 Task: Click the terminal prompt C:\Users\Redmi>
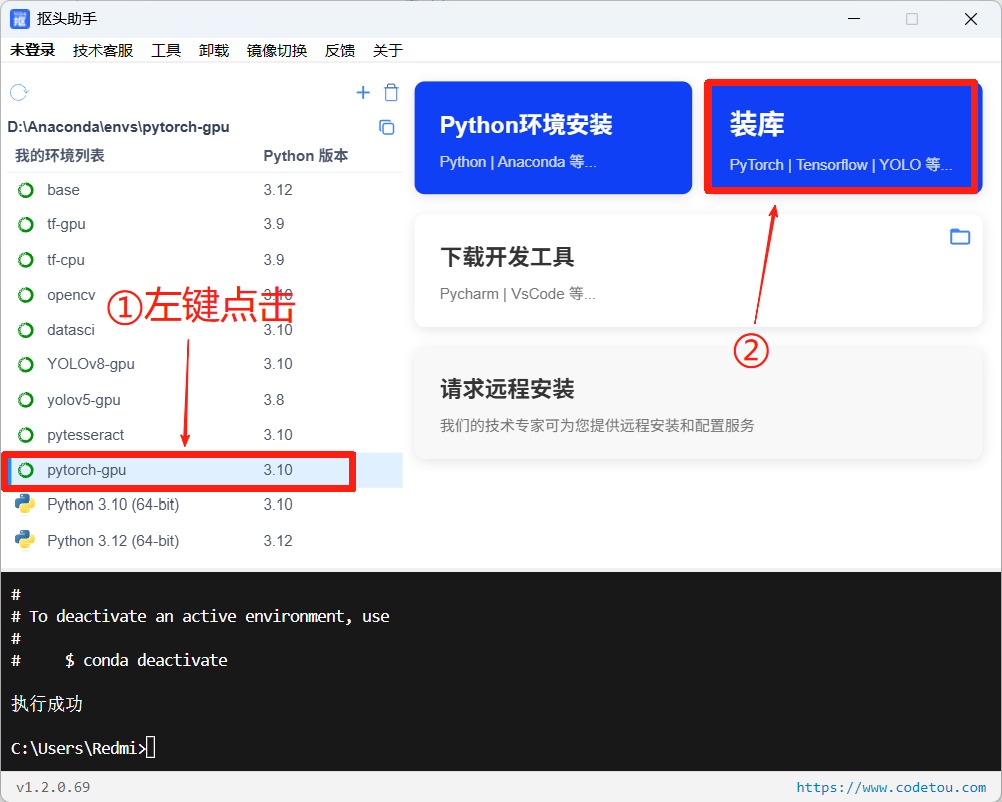78,748
